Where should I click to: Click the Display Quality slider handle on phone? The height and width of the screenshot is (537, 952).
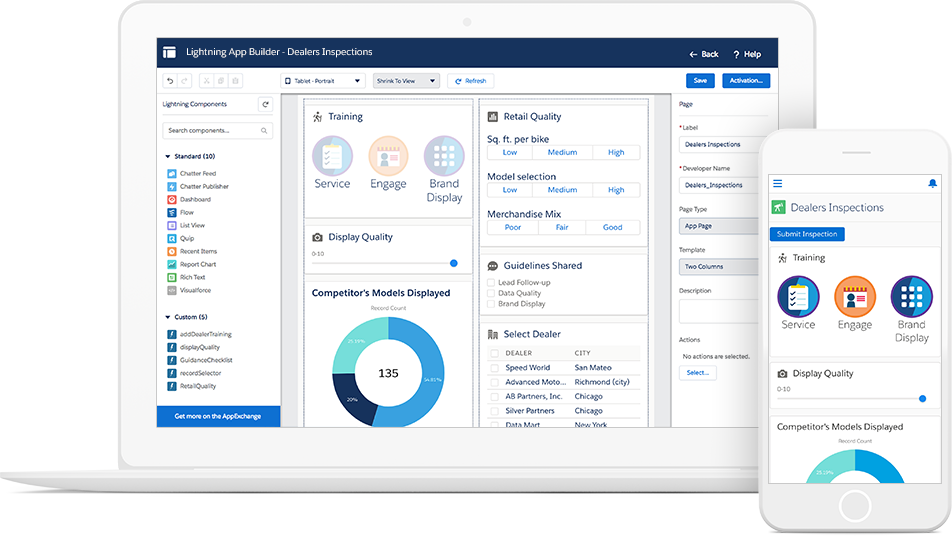(922, 399)
